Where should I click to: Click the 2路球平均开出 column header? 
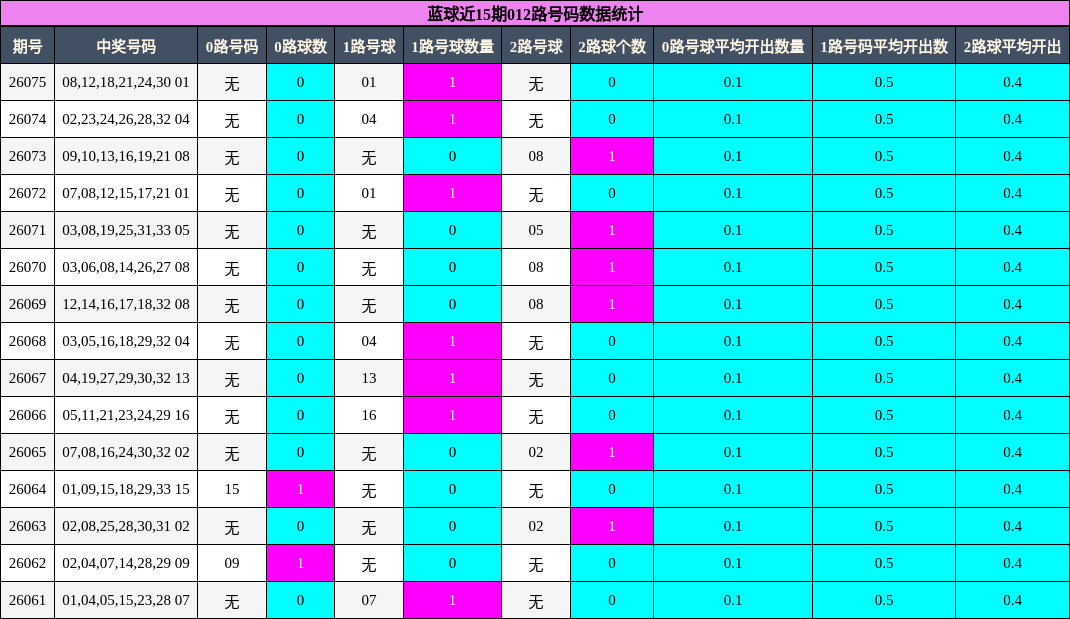click(1013, 46)
